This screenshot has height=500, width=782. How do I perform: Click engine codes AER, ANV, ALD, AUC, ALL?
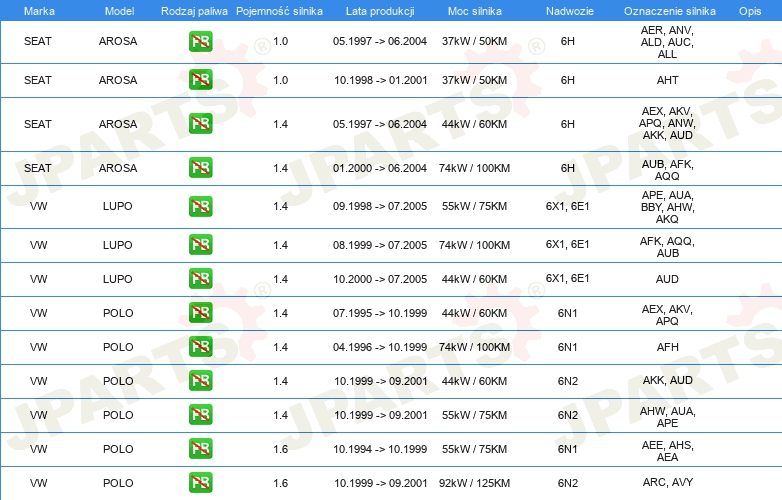(667, 42)
